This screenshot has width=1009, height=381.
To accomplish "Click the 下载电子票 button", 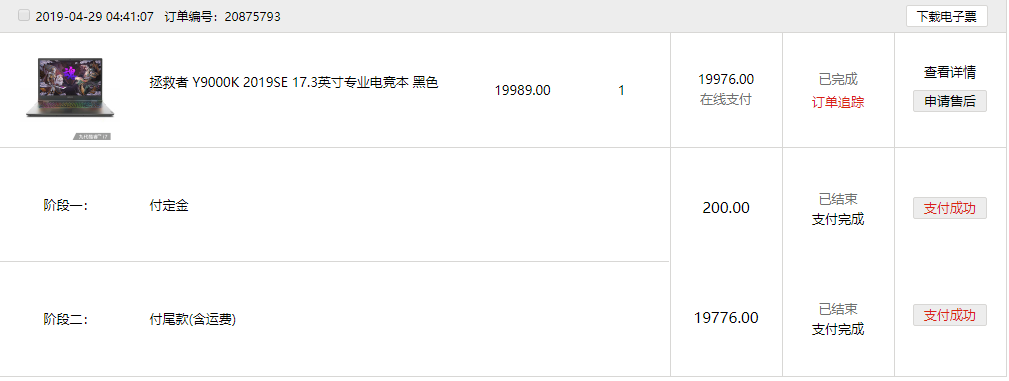I will (x=947, y=16).
